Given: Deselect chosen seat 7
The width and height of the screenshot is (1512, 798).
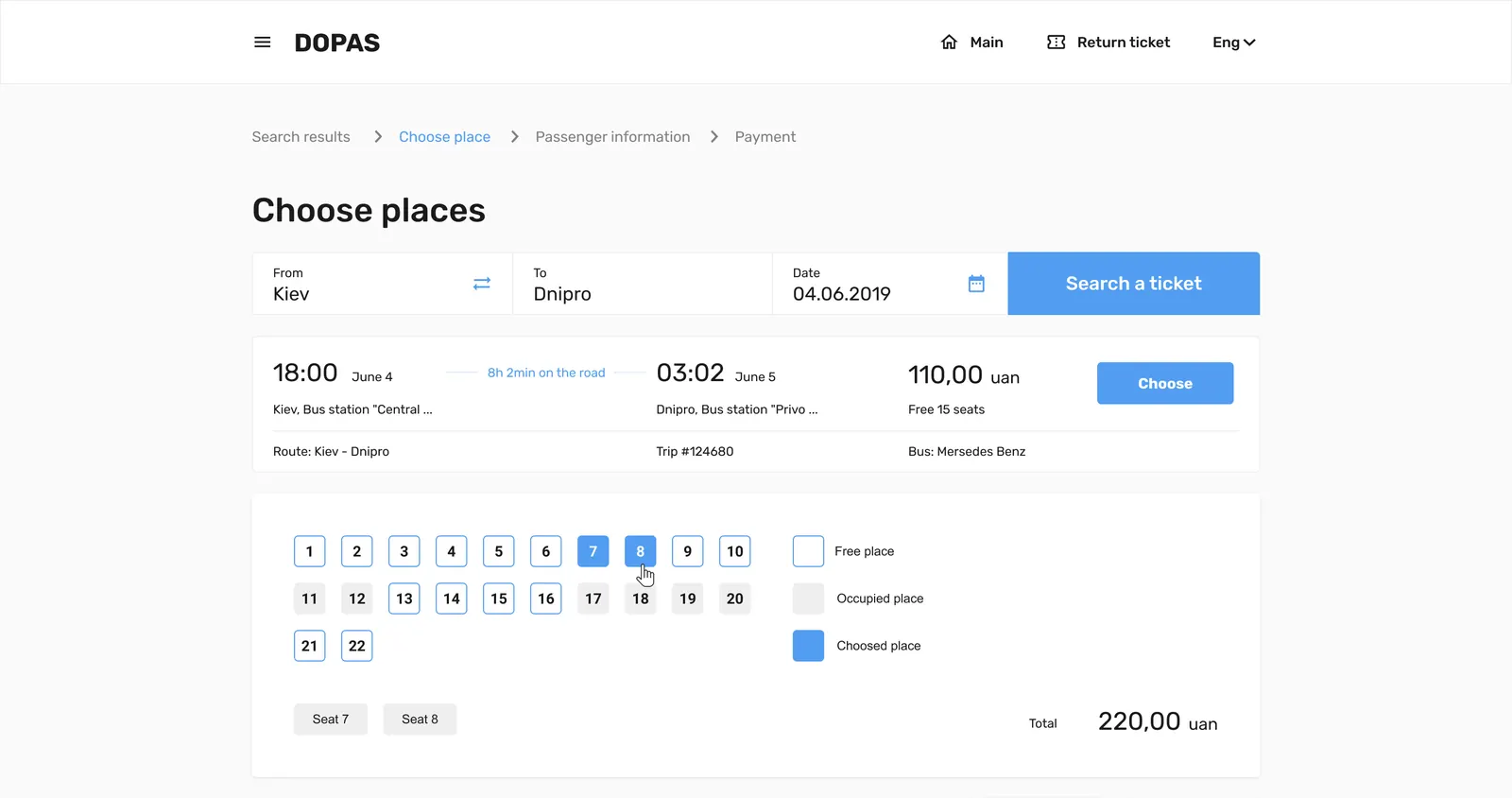Looking at the screenshot, I should tap(593, 551).
